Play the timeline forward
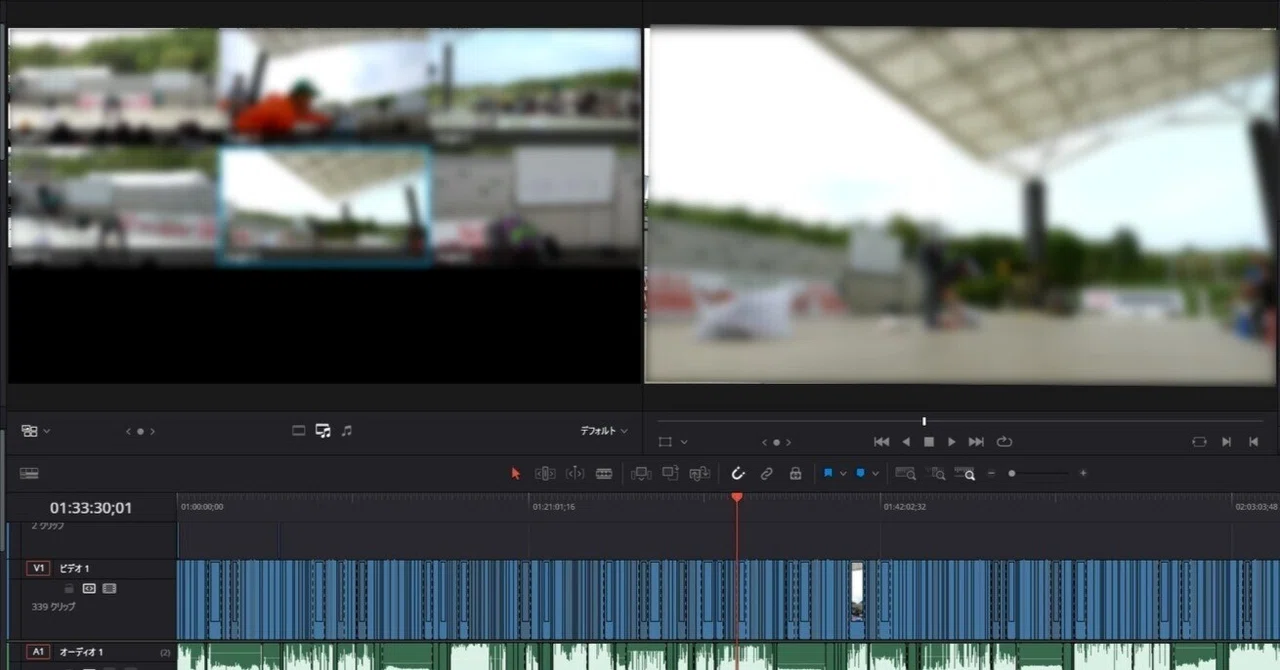 (952, 441)
